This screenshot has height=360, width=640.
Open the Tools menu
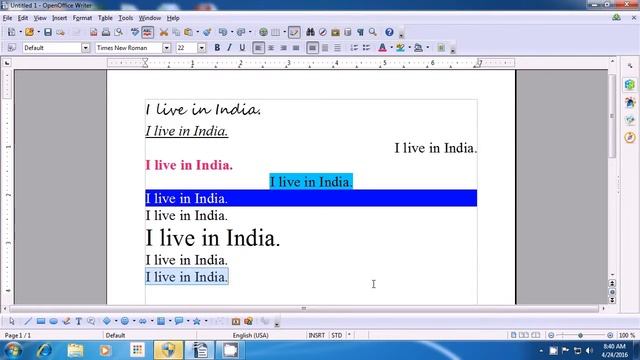(126, 18)
